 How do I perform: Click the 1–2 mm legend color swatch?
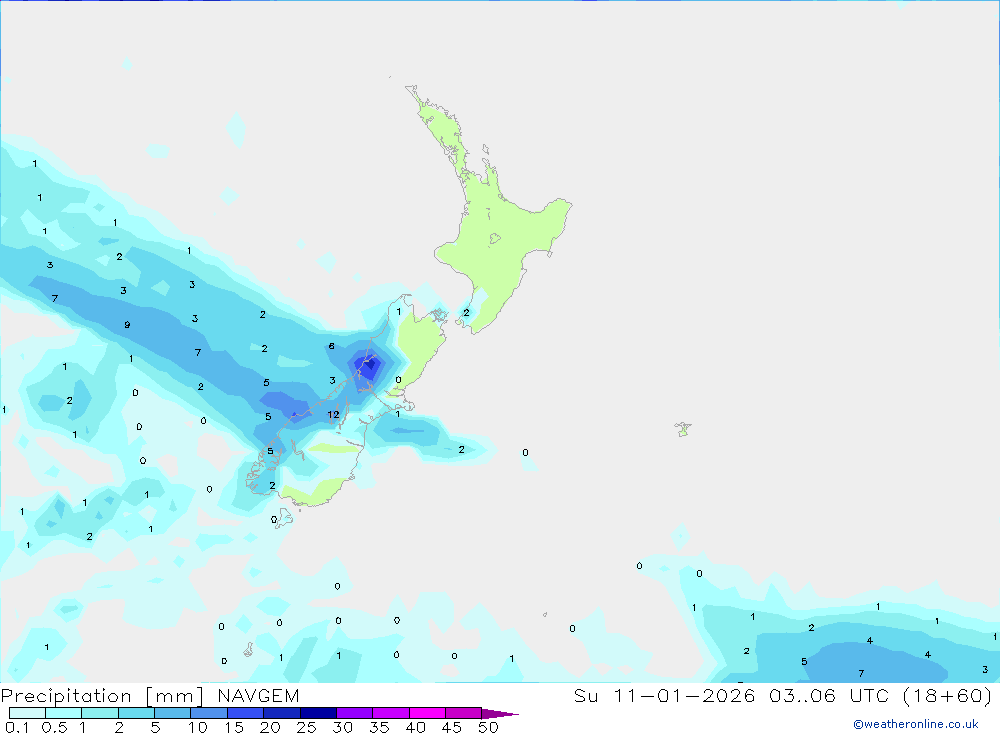coord(100,713)
